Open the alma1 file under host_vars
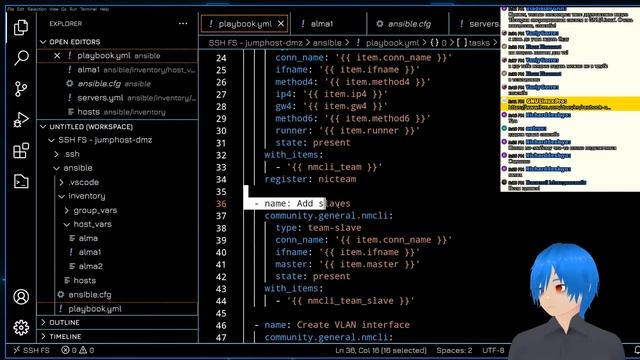The width and height of the screenshot is (640, 360). [117, 252]
